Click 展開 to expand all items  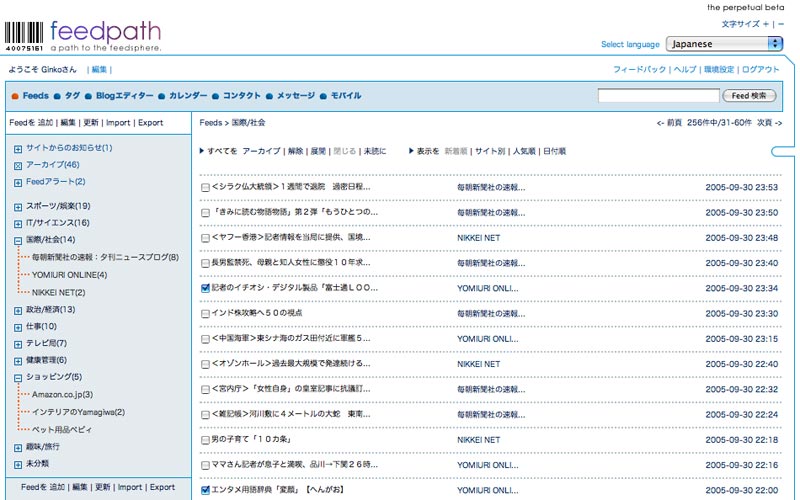318,151
